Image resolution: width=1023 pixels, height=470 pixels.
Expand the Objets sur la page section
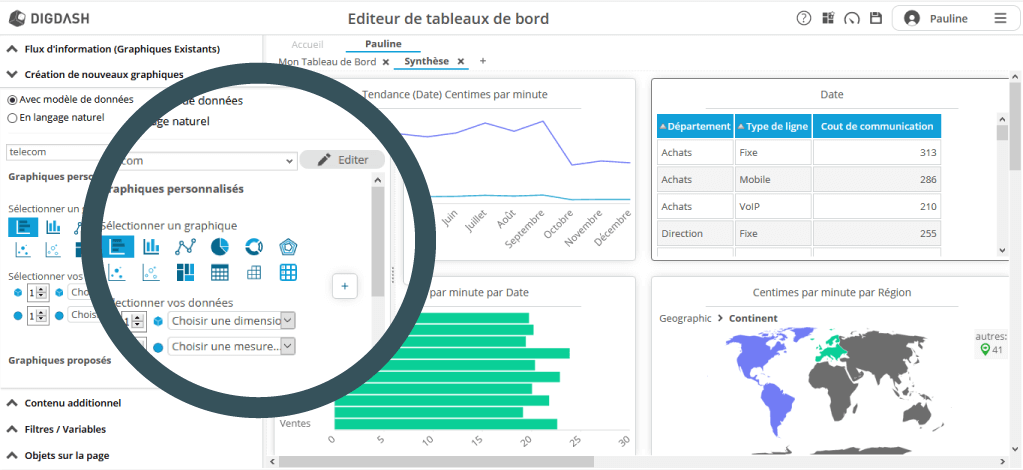[11, 455]
